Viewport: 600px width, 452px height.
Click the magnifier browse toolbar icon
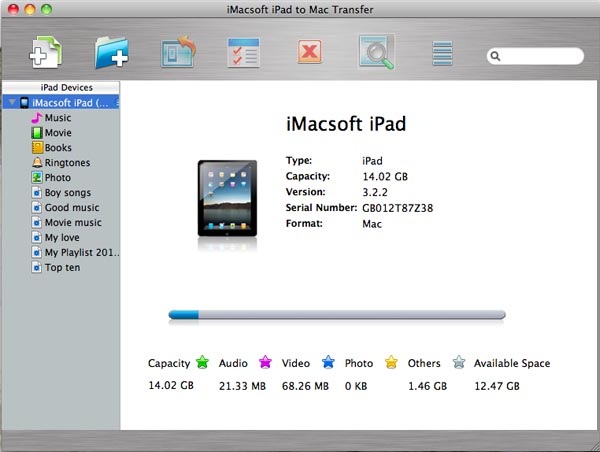click(x=376, y=52)
